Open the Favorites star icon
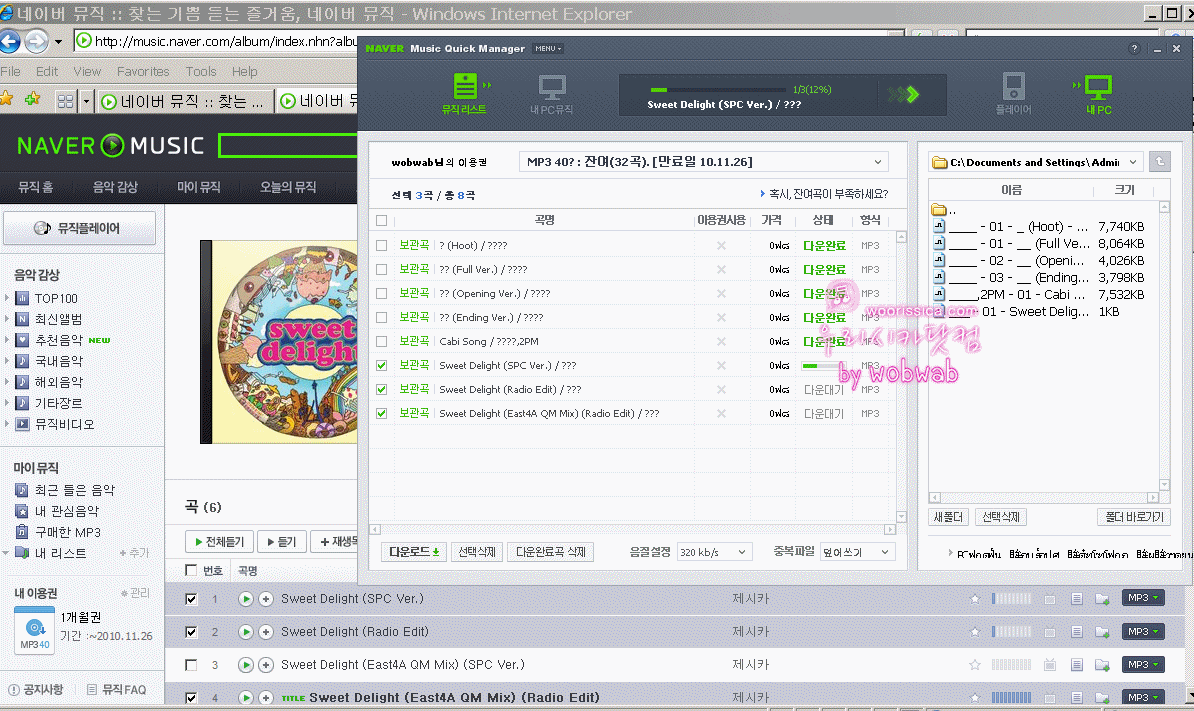This screenshot has height=711, width=1194. [x=7, y=100]
